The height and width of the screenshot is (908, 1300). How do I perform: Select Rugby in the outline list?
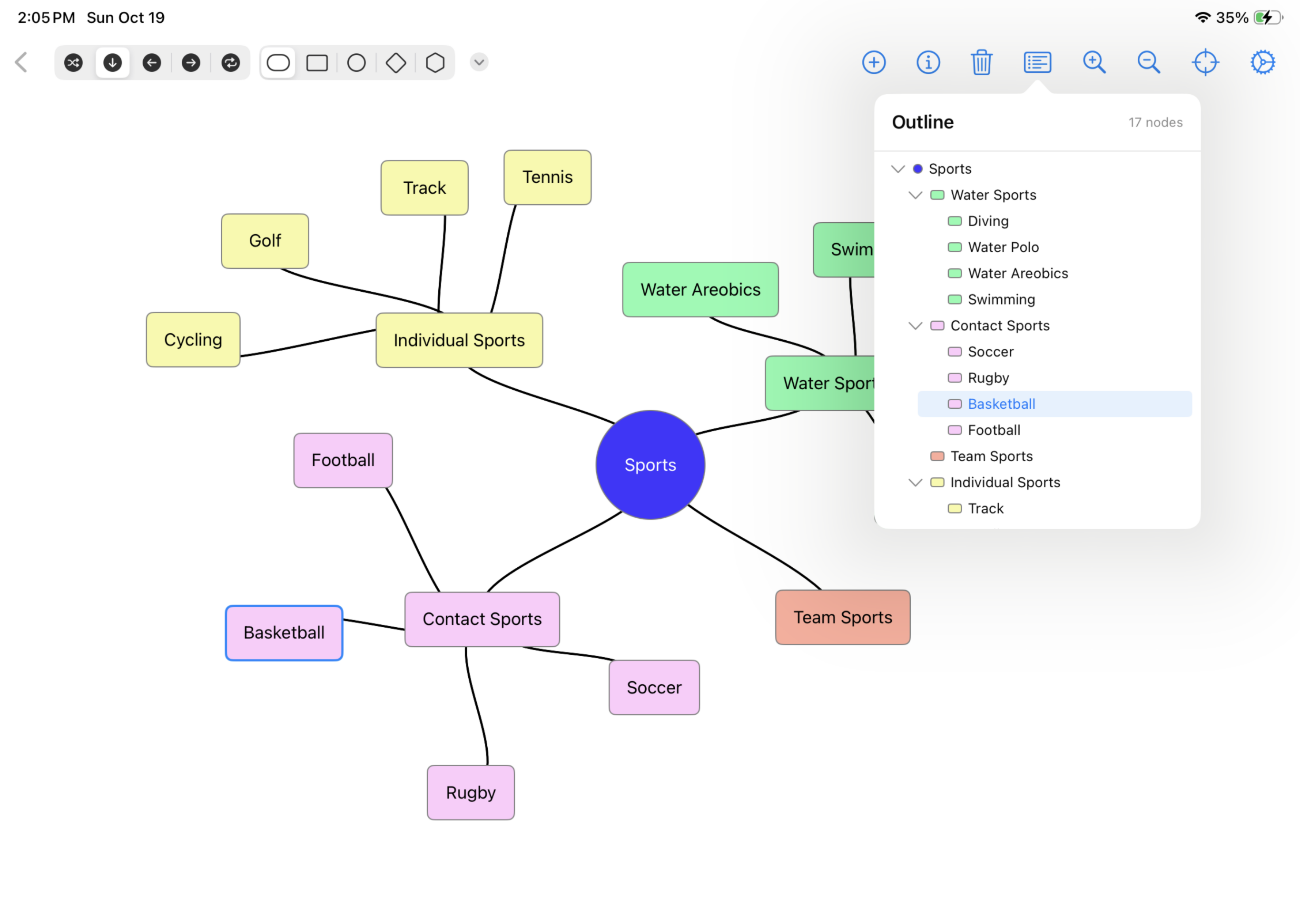point(988,378)
